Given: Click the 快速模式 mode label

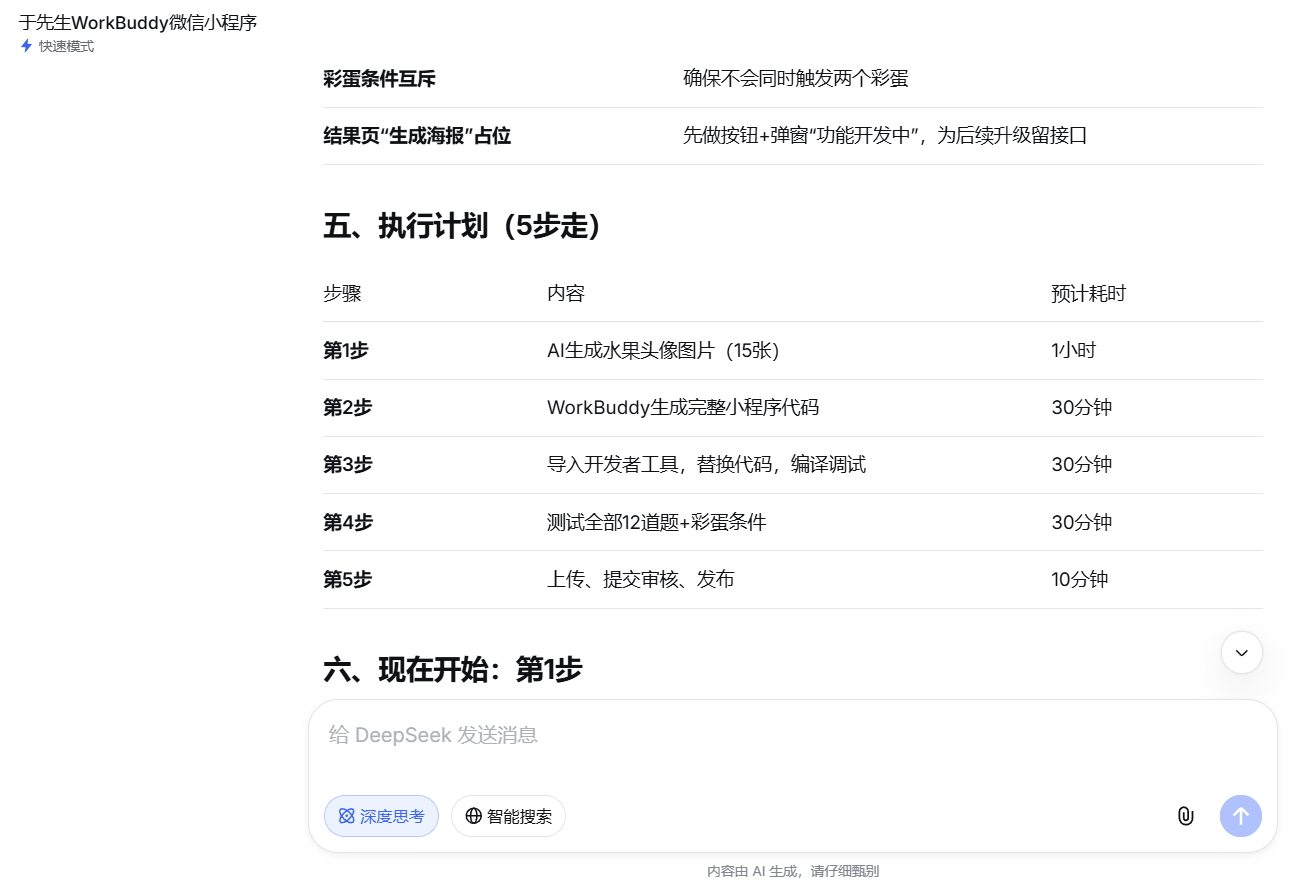Looking at the screenshot, I should click(x=66, y=46).
